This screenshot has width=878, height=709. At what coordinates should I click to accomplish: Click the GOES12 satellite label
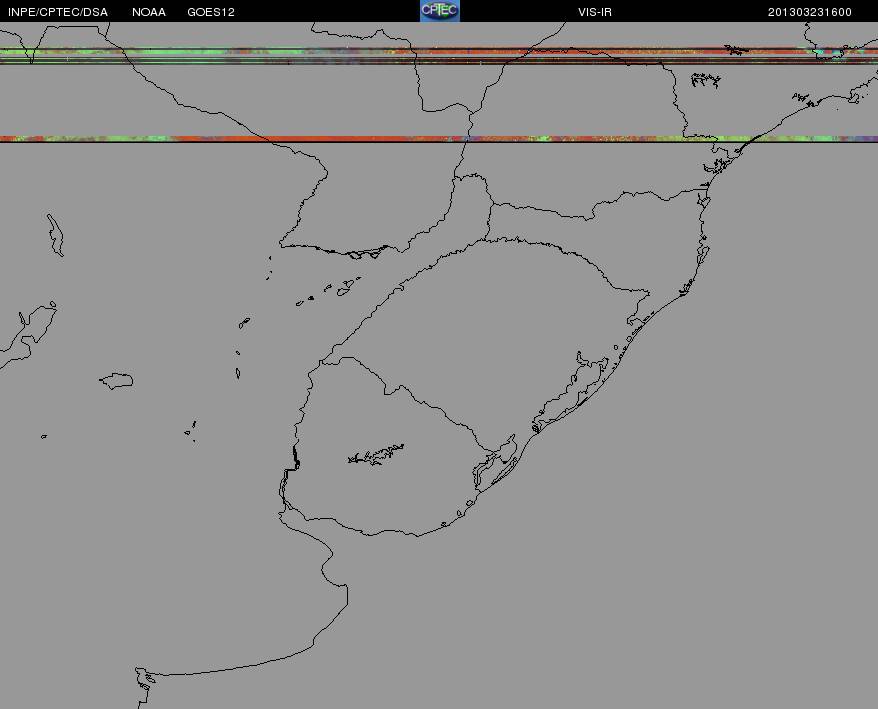click(211, 12)
